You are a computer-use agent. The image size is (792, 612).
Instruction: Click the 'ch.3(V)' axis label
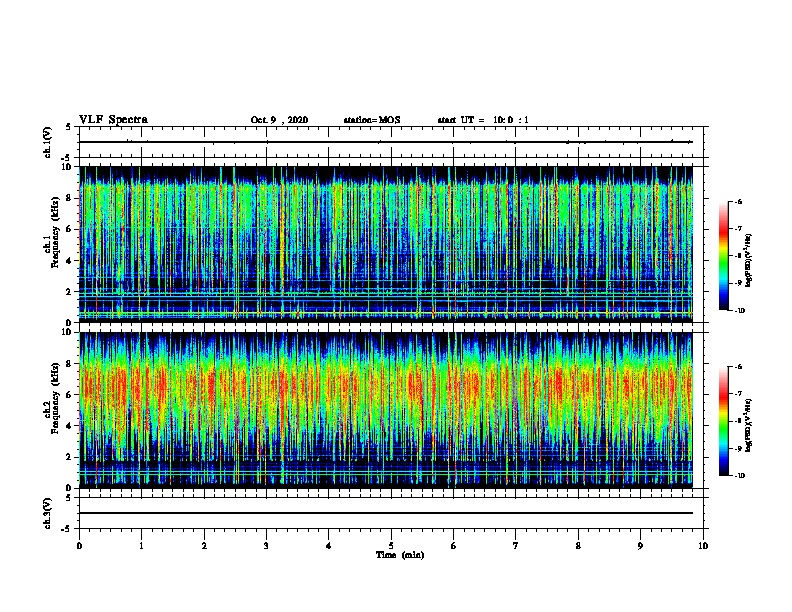[48, 513]
